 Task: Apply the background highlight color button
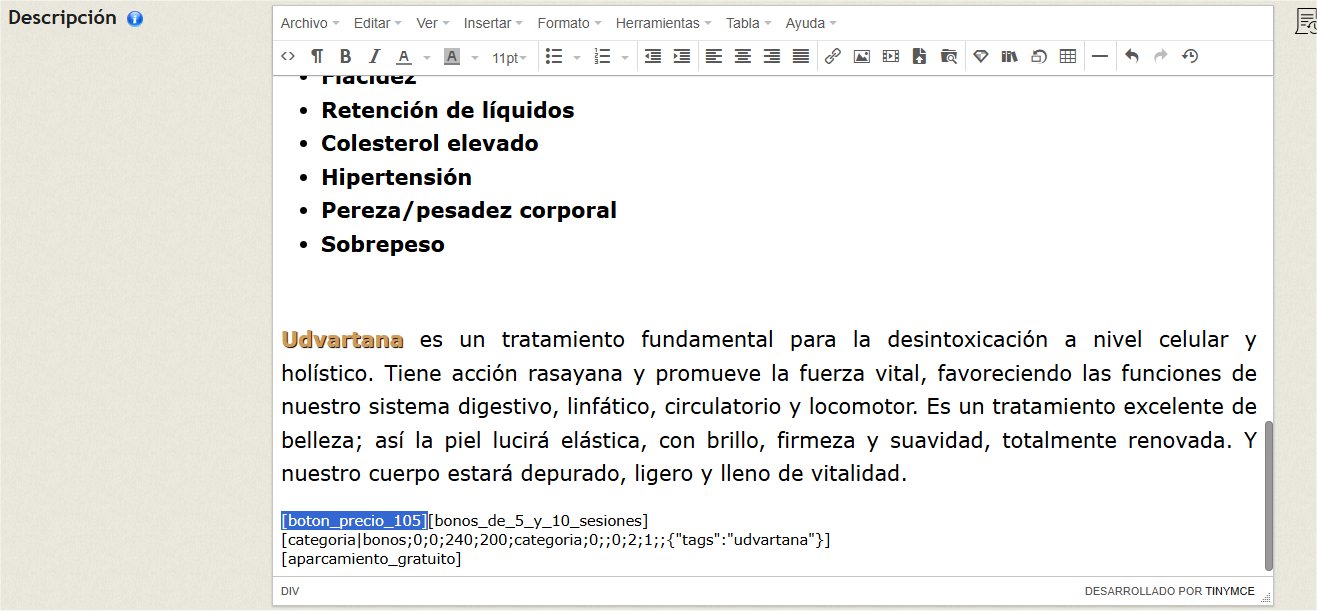[451, 57]
